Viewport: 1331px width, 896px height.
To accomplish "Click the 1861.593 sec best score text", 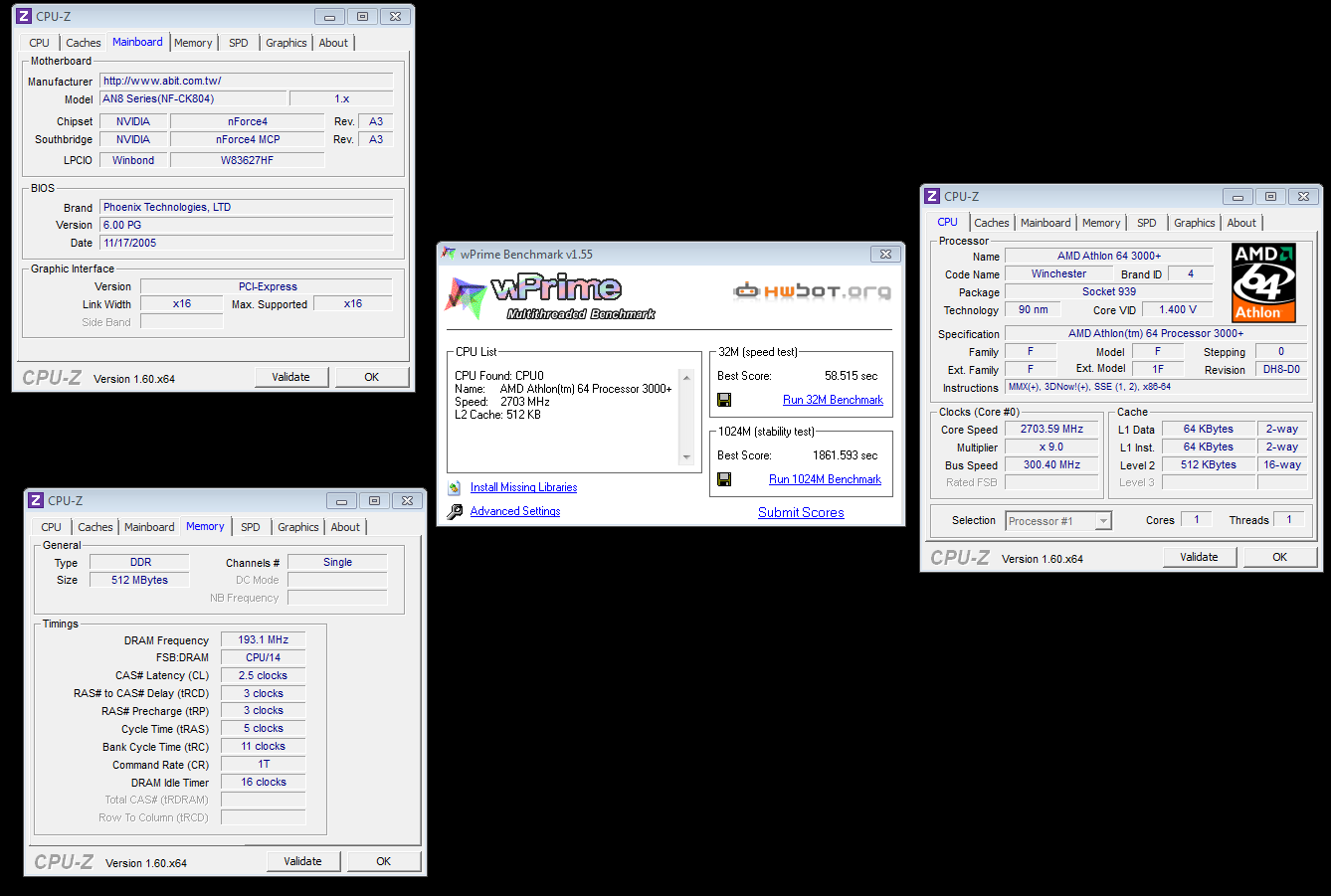I will pos(845,455).
